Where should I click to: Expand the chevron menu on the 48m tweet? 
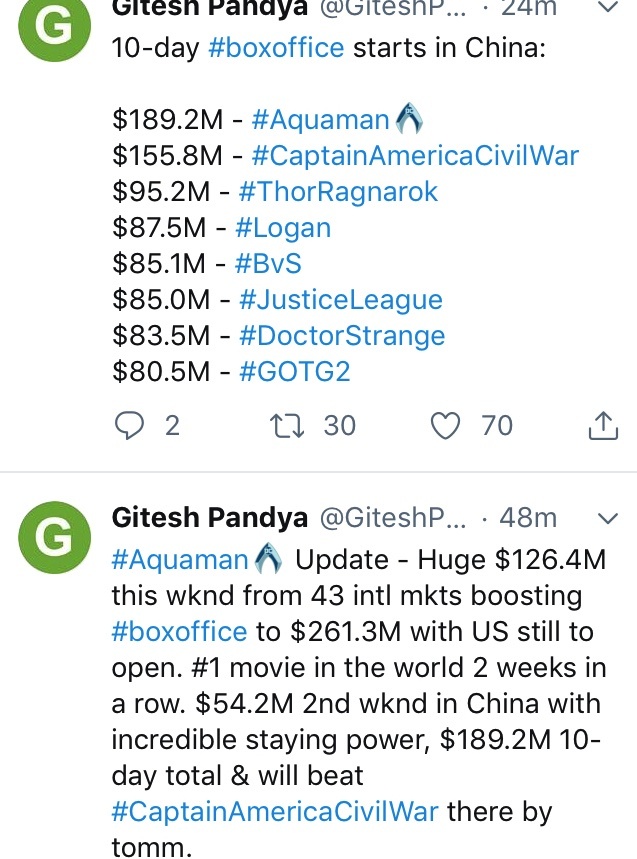click(x=607, y=518)
